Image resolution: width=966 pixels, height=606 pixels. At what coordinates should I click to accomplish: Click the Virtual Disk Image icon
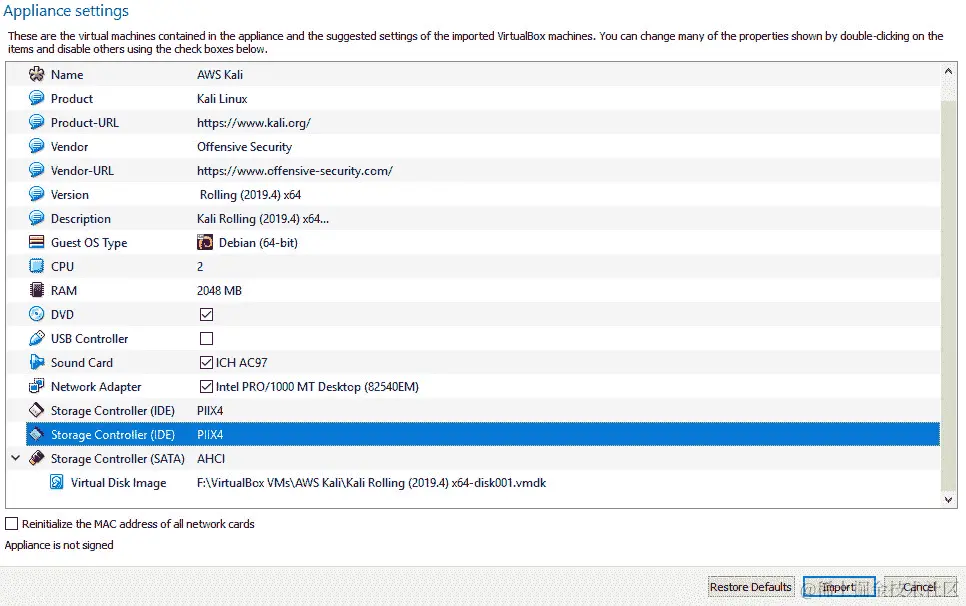point(57,482)
